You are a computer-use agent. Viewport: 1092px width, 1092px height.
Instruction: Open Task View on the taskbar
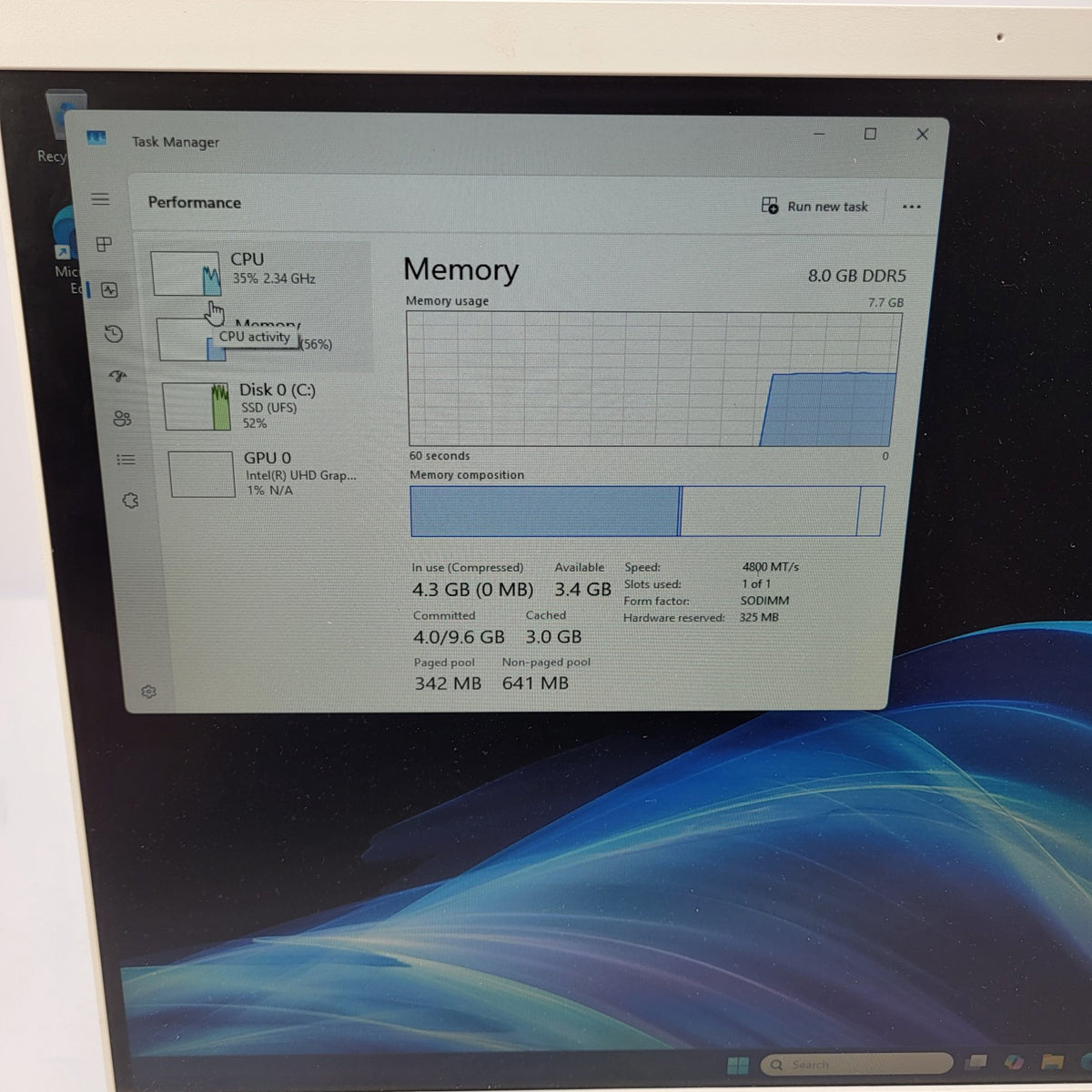pyautogui.click(x=978, y=1061)
